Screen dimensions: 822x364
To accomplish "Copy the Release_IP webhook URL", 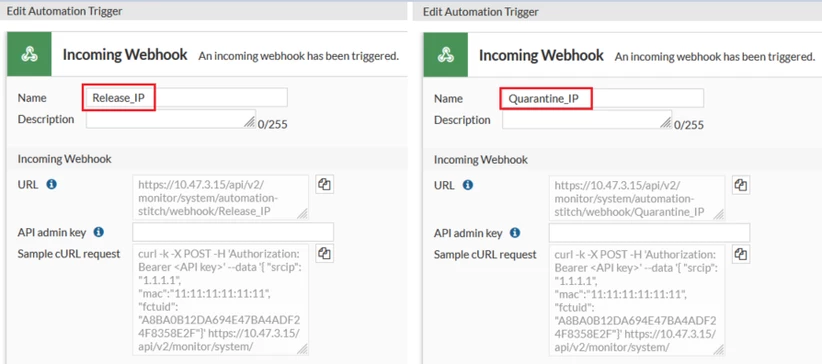I will click(325, 185).
